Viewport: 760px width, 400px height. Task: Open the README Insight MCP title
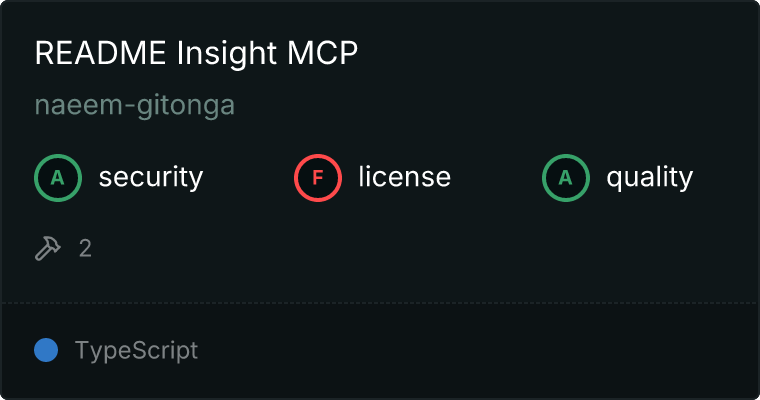pyautogui.click(x=196, y=54)
